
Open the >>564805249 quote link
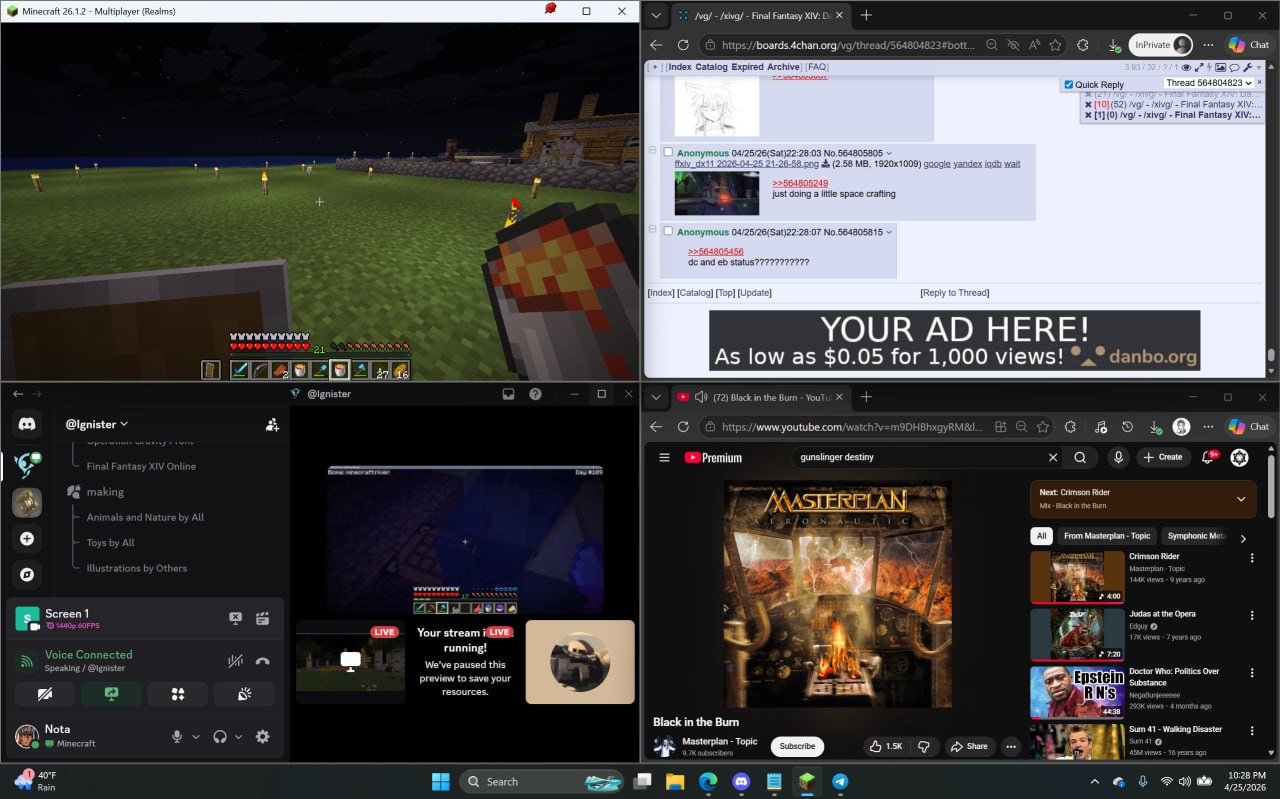[800, 183]
